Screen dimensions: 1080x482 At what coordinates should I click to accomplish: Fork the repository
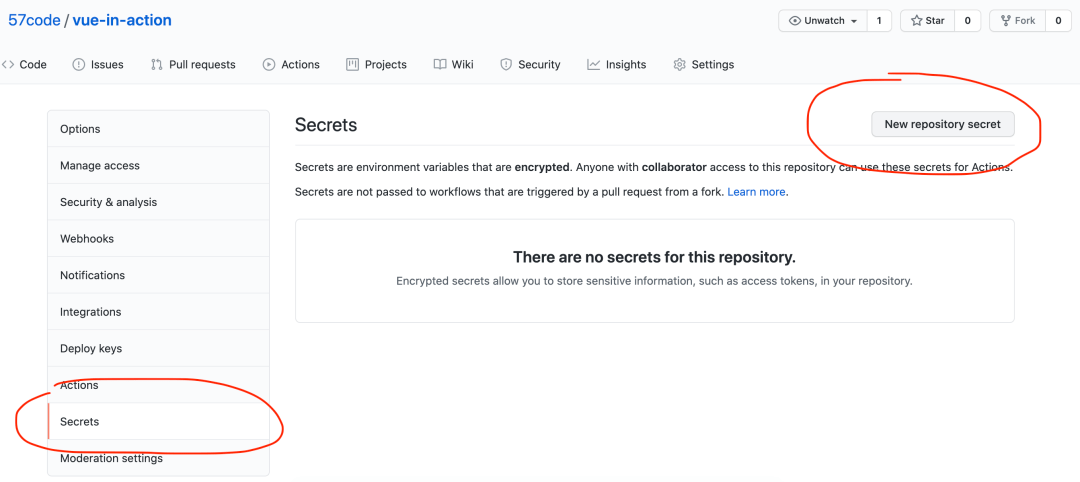1016,21
